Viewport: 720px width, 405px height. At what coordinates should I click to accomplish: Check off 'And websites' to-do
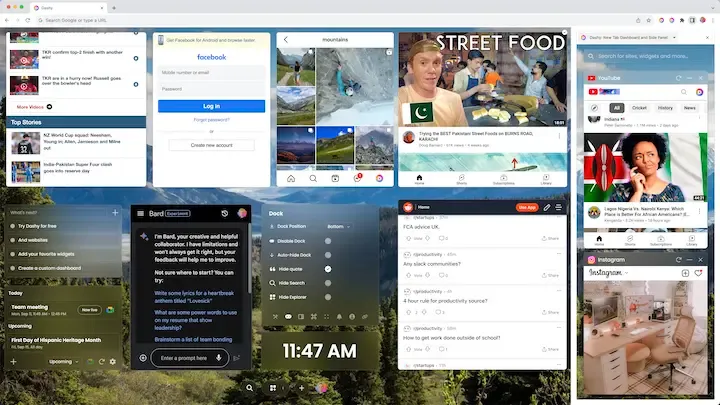[12, 240]
